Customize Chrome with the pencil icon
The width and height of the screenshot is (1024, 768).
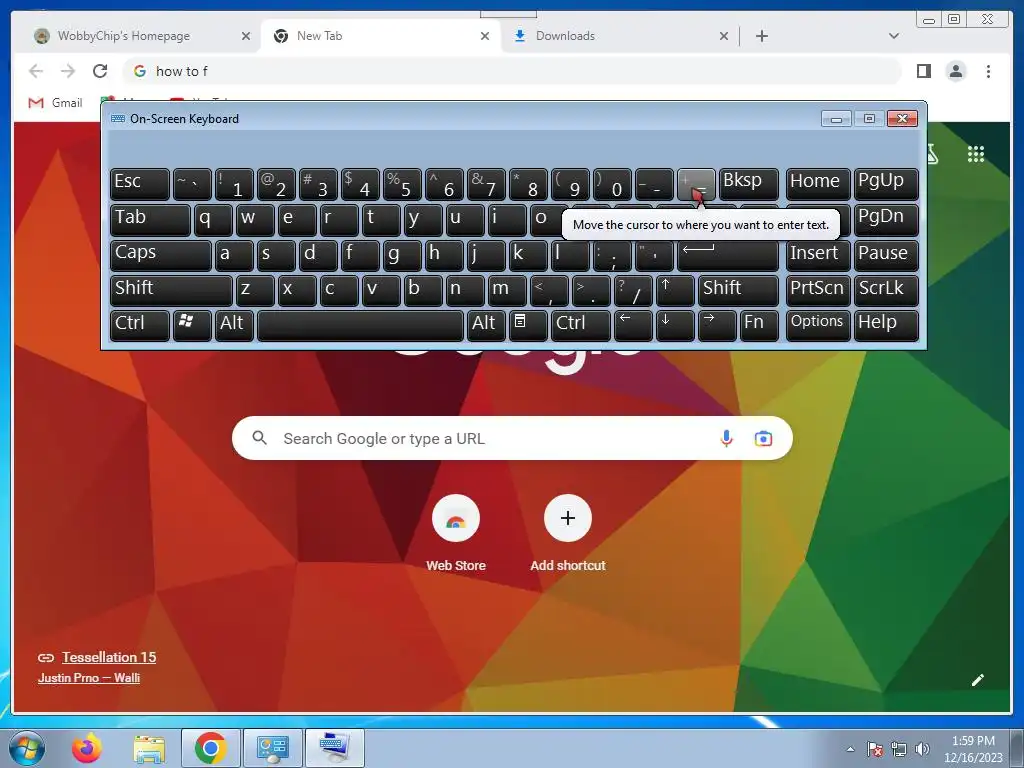point(978,680)
